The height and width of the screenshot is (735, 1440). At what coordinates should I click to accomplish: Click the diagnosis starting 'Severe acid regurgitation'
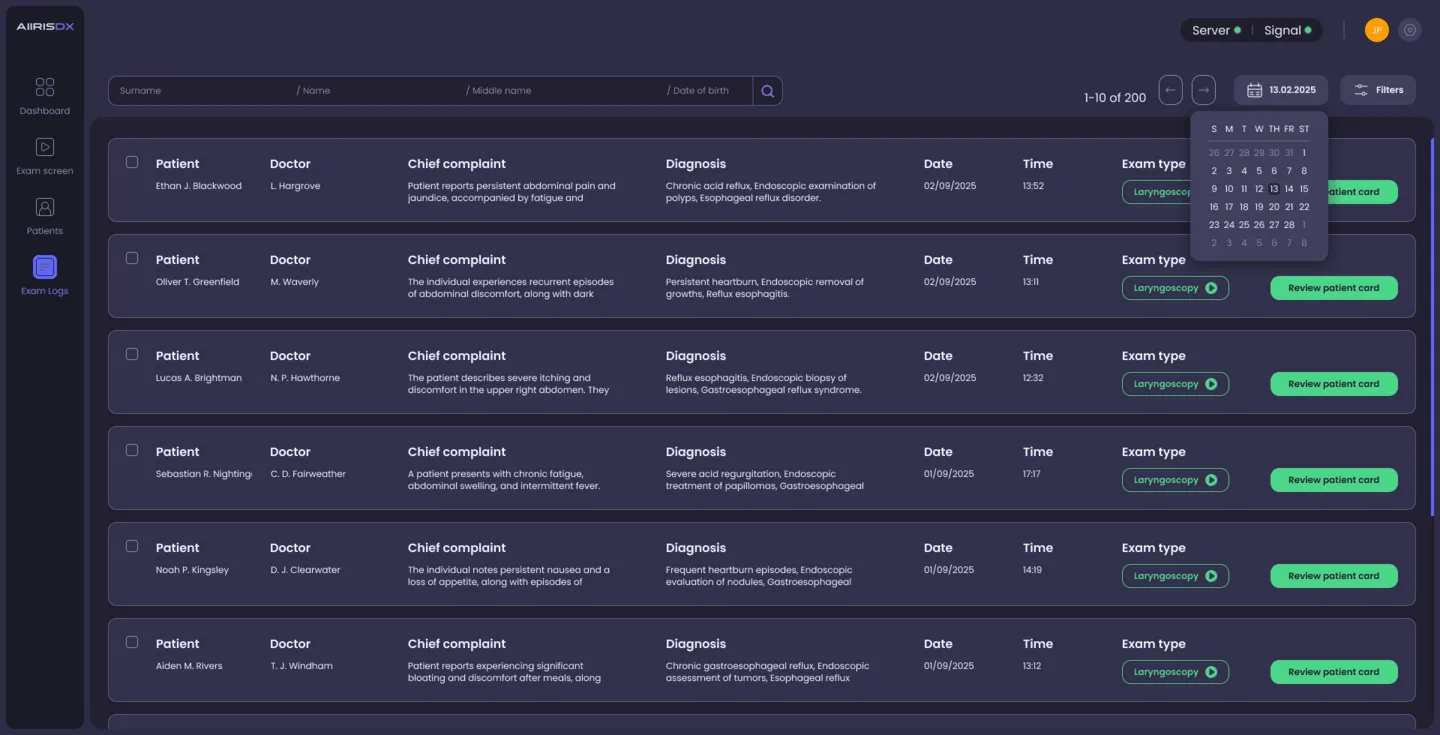coord(765,480)
